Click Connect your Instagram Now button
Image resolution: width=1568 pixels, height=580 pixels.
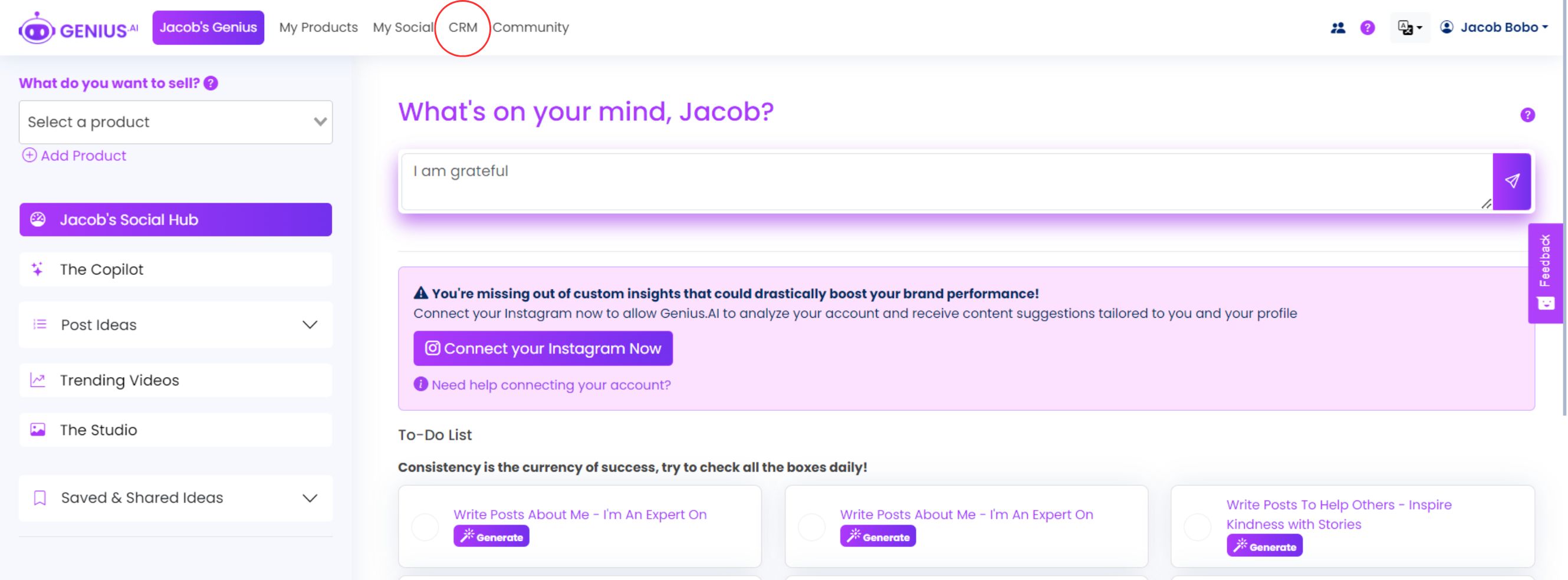point(543,349)
